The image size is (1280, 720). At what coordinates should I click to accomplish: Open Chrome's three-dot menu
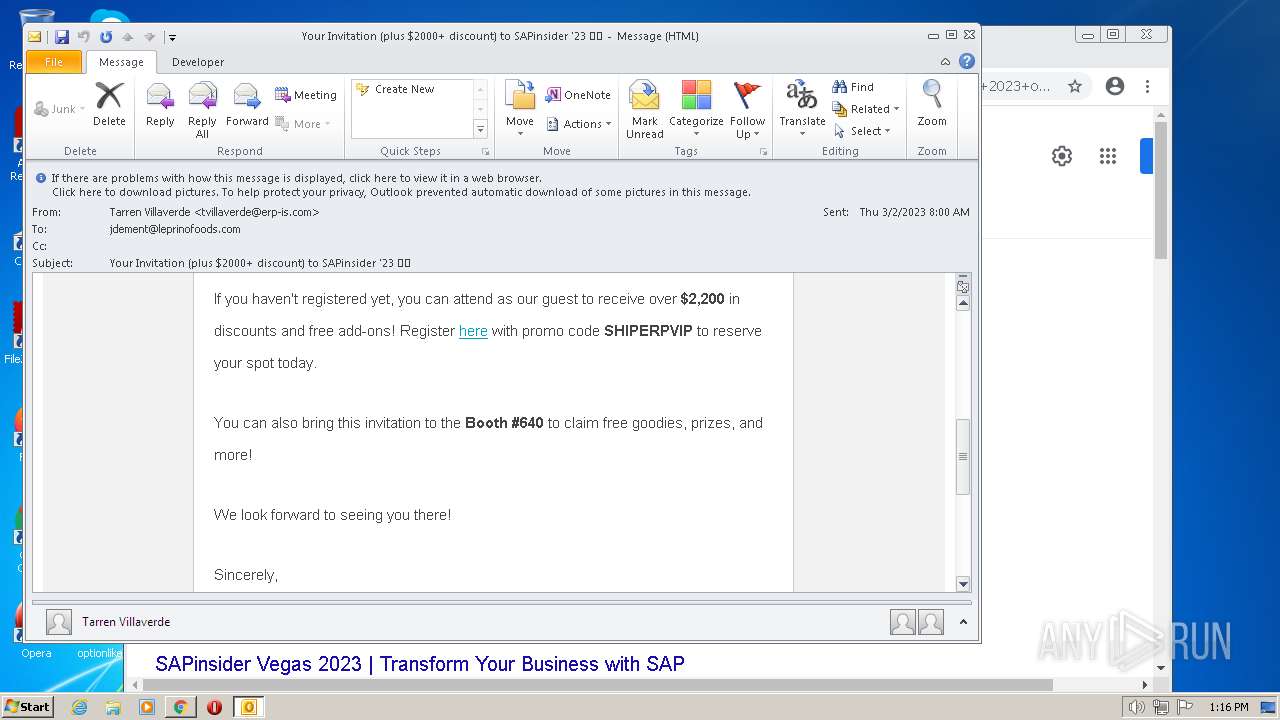tap(1148, 86)
